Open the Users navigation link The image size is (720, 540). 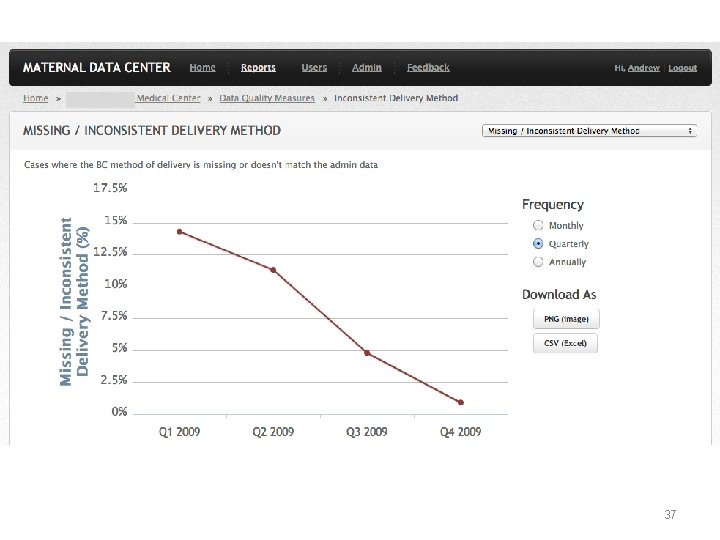tap(314, 68)
